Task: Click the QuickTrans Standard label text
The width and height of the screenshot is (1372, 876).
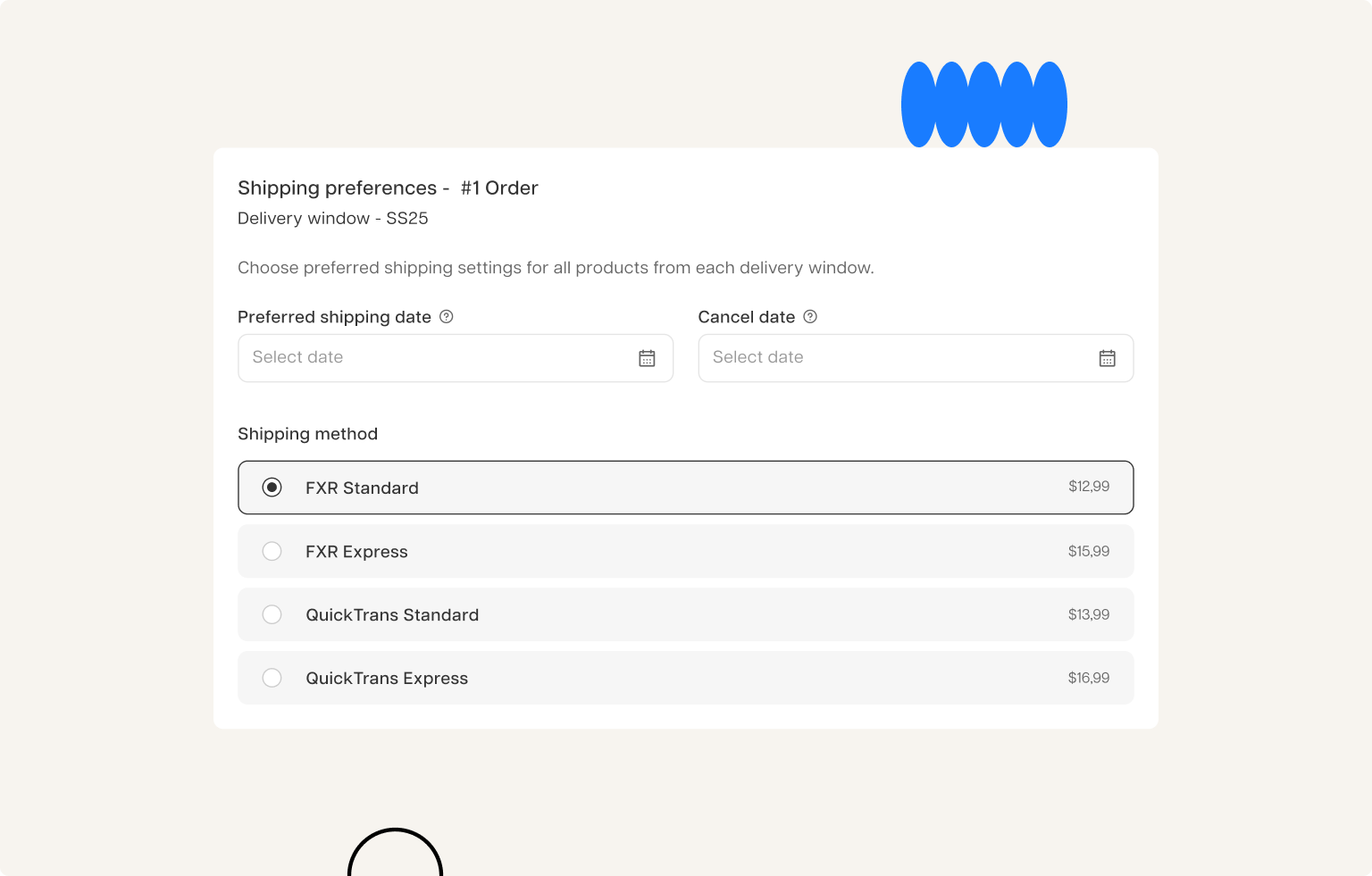Action: coord(392,615)
